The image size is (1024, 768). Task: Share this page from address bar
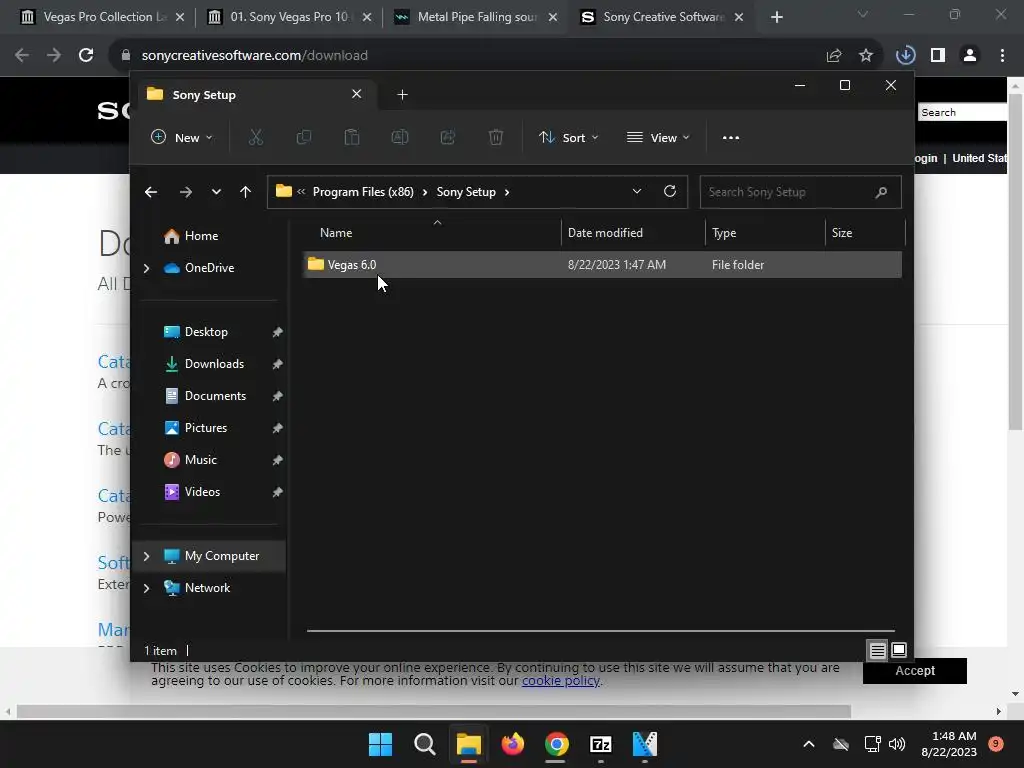click(834, 56)
